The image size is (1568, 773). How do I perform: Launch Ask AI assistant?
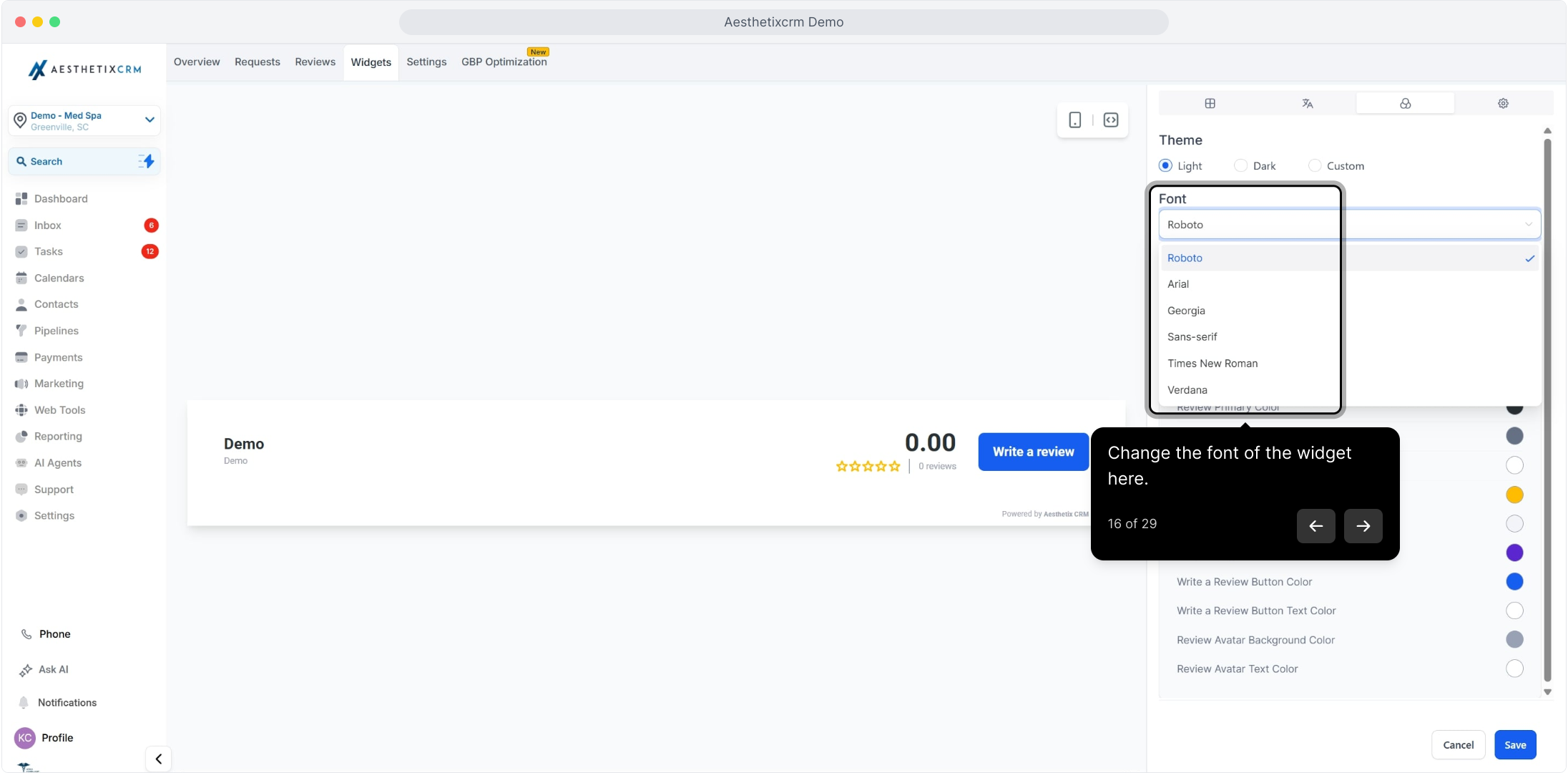pos(44,669)
